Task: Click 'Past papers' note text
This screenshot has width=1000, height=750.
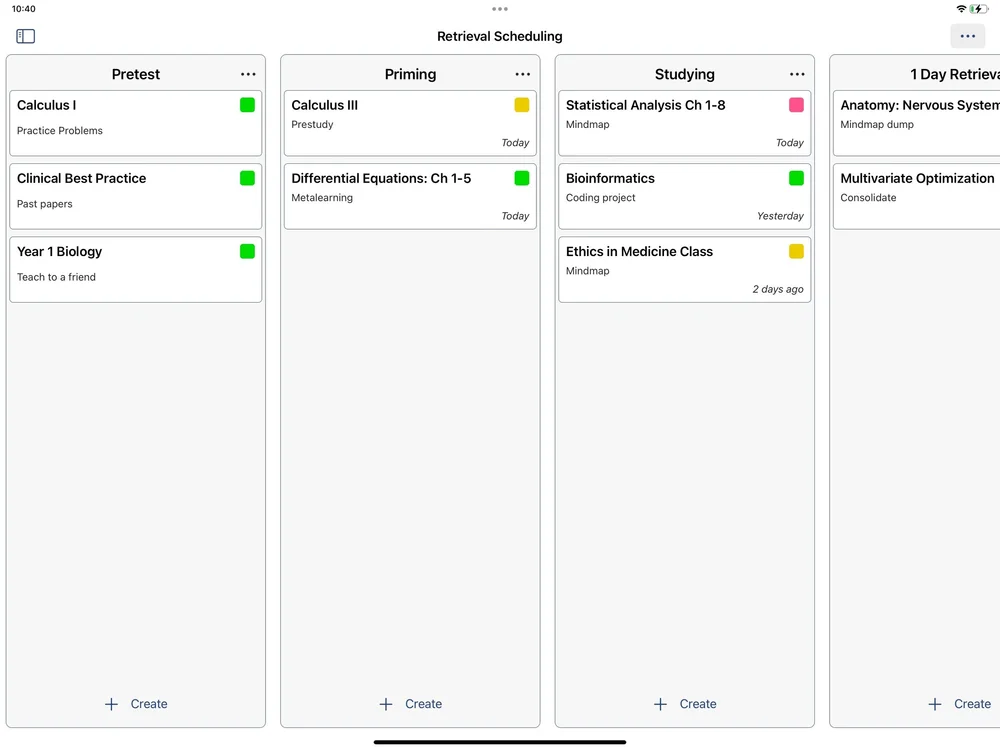Action: pyautogui.click(x=45, y=204)
